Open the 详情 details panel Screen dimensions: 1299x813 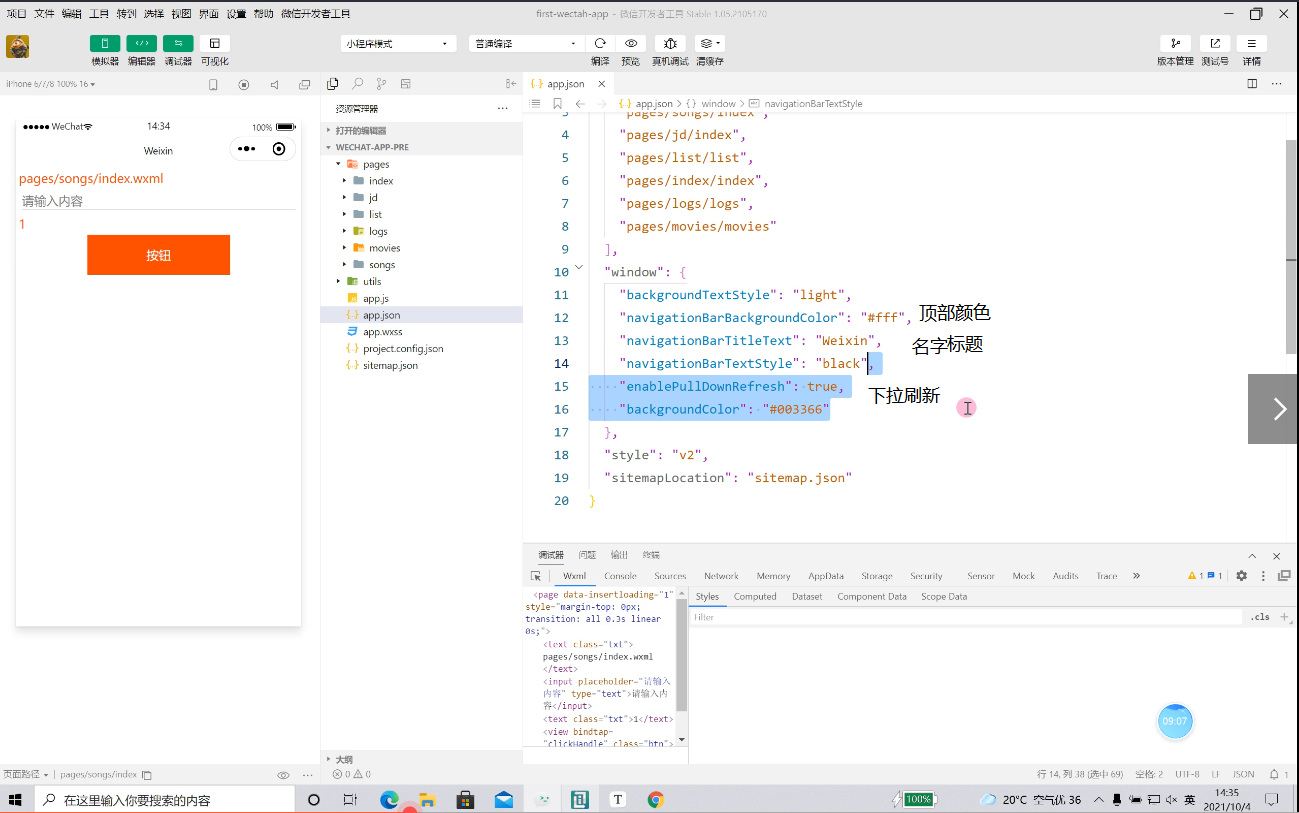click(x=1252, y=44)
